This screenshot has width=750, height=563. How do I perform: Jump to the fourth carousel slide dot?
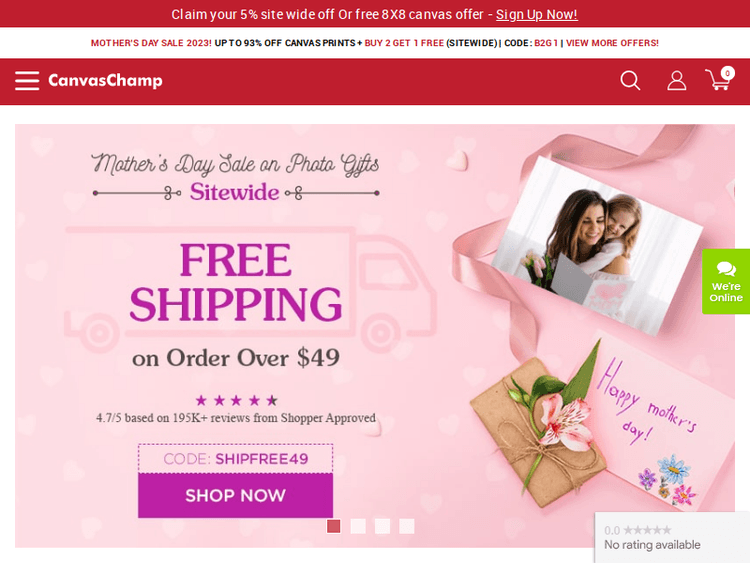pos(407,526)
